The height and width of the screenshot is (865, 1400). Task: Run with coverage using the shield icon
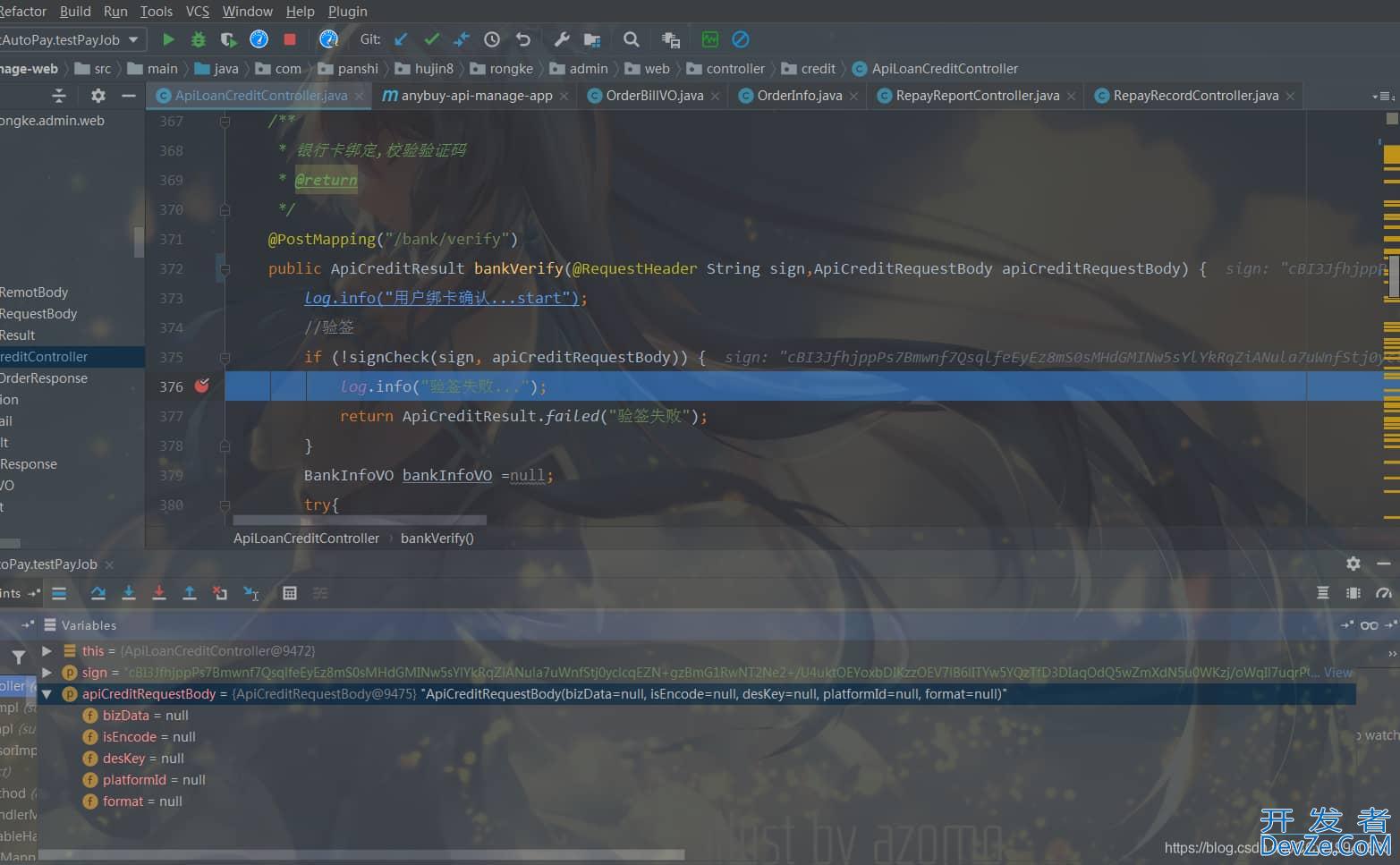(x=229, y=39)
